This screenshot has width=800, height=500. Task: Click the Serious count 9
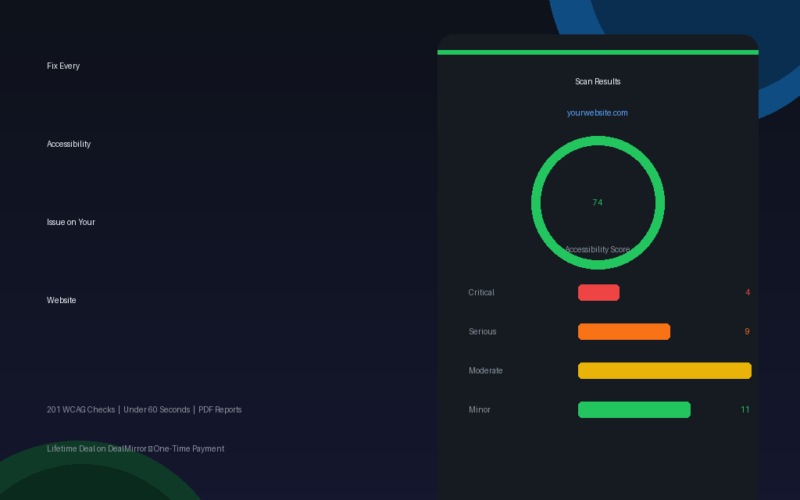coord(747,332)
